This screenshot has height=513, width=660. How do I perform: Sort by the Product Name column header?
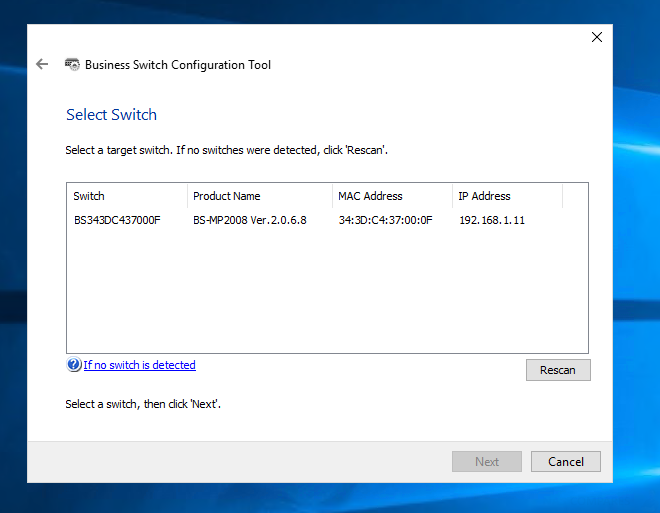[260, 196]
